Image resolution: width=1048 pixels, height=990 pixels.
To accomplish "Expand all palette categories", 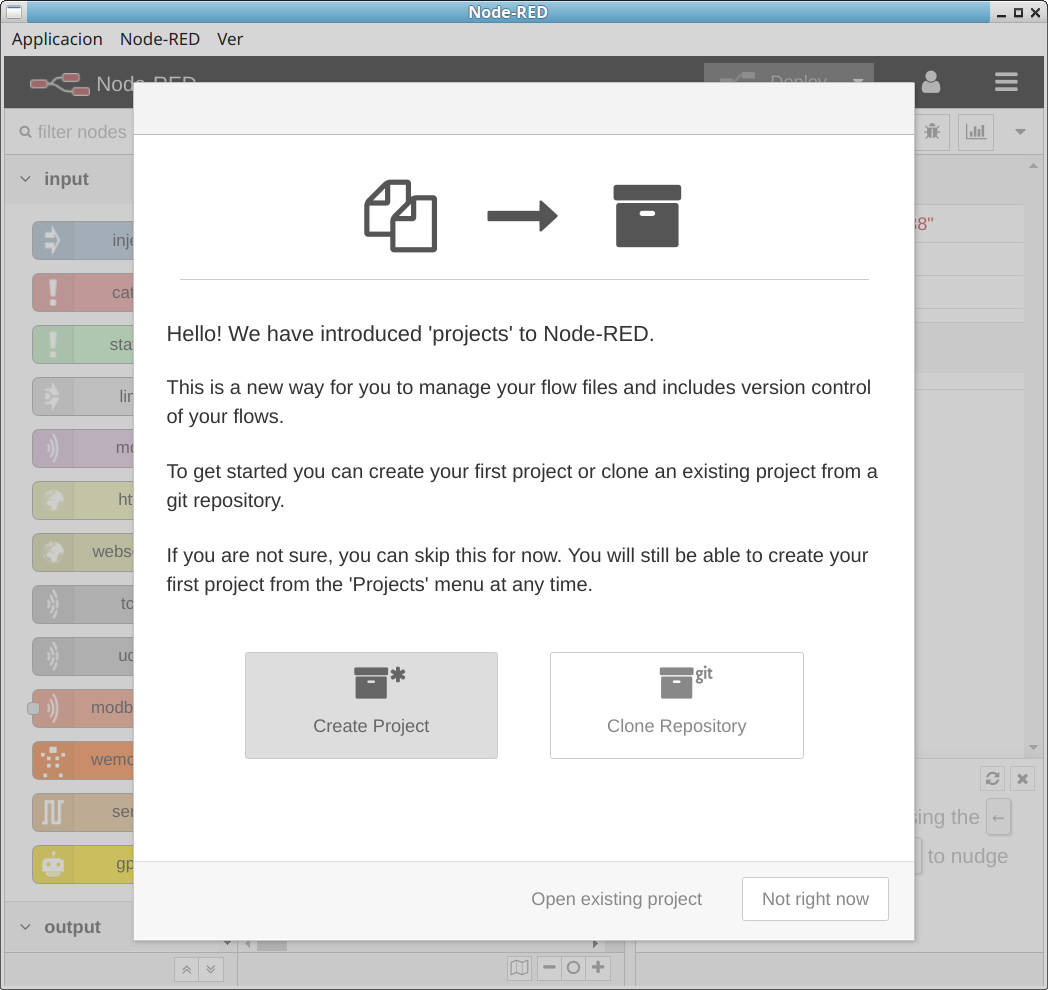I will click(210, 969).
